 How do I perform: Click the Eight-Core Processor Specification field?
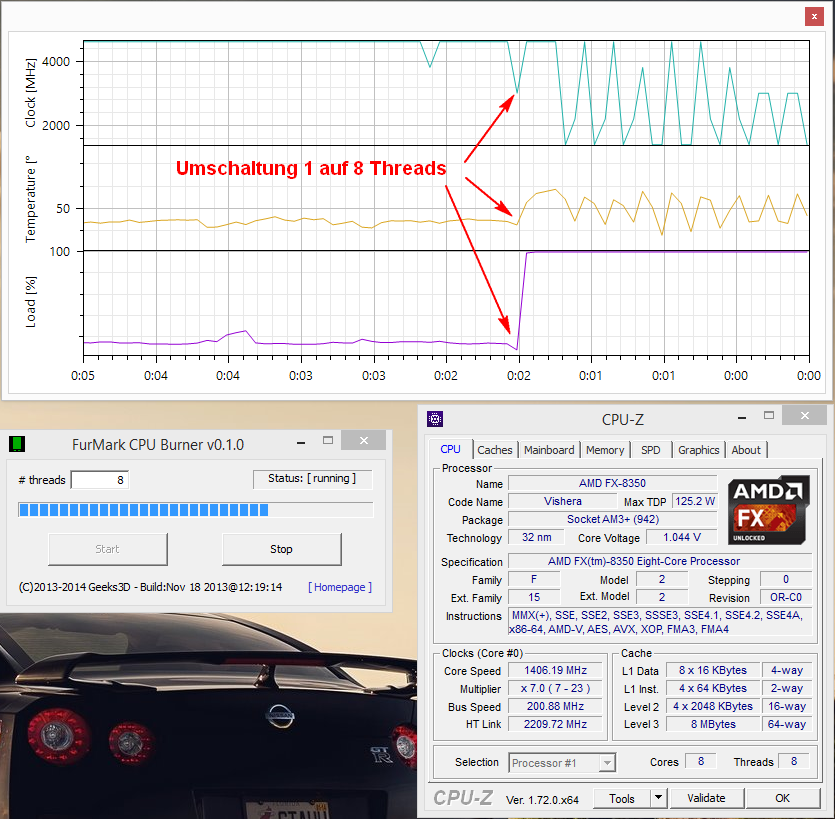(x=660, y=561)
